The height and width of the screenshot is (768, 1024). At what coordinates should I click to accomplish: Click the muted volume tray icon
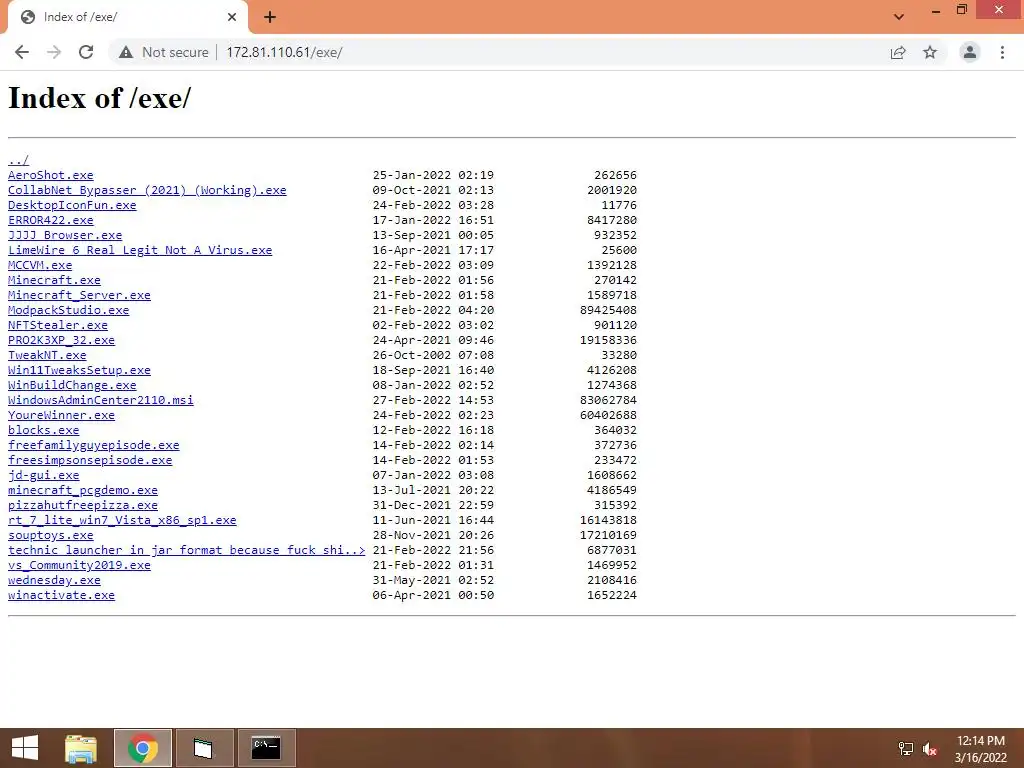[930, 748]
